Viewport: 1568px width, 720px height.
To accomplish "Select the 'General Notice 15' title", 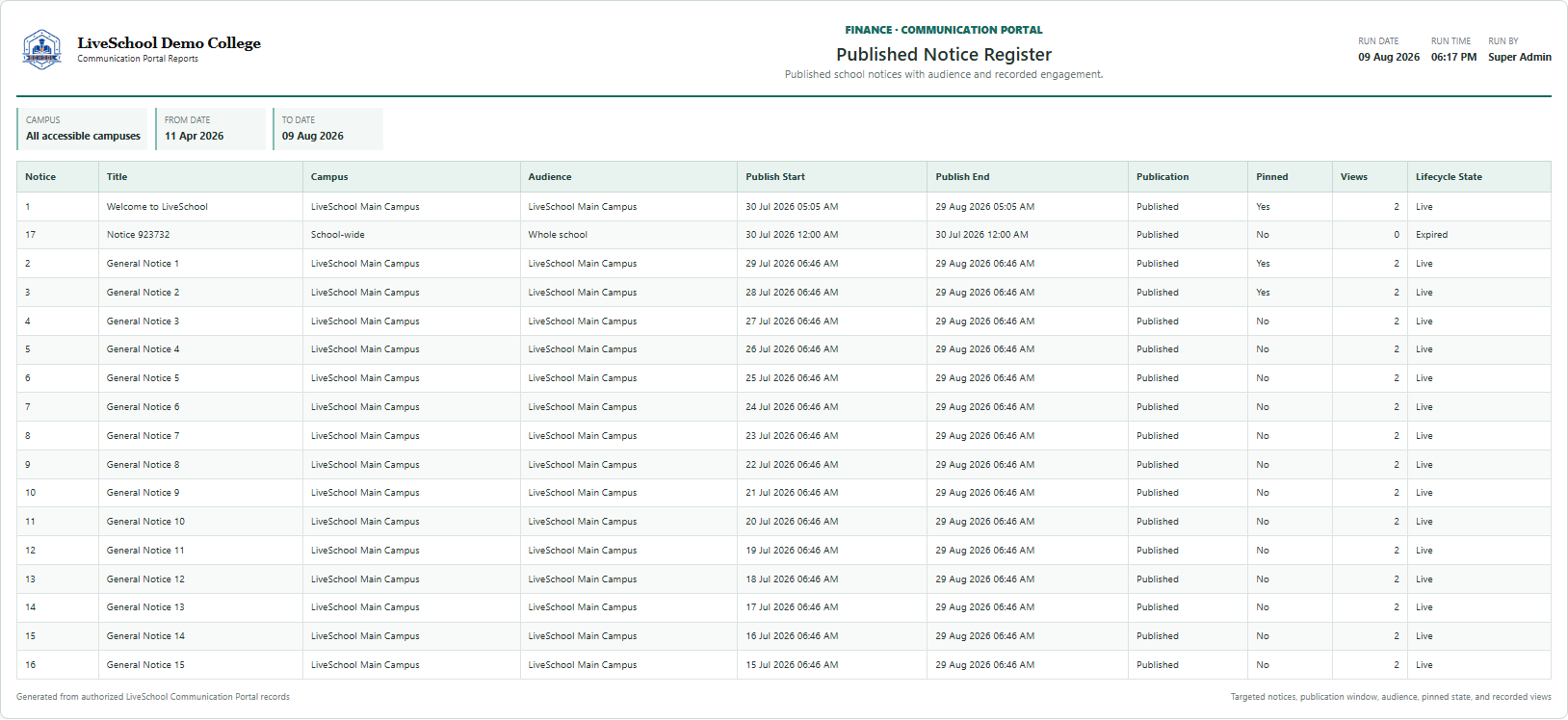I will [x=145, y=665].
